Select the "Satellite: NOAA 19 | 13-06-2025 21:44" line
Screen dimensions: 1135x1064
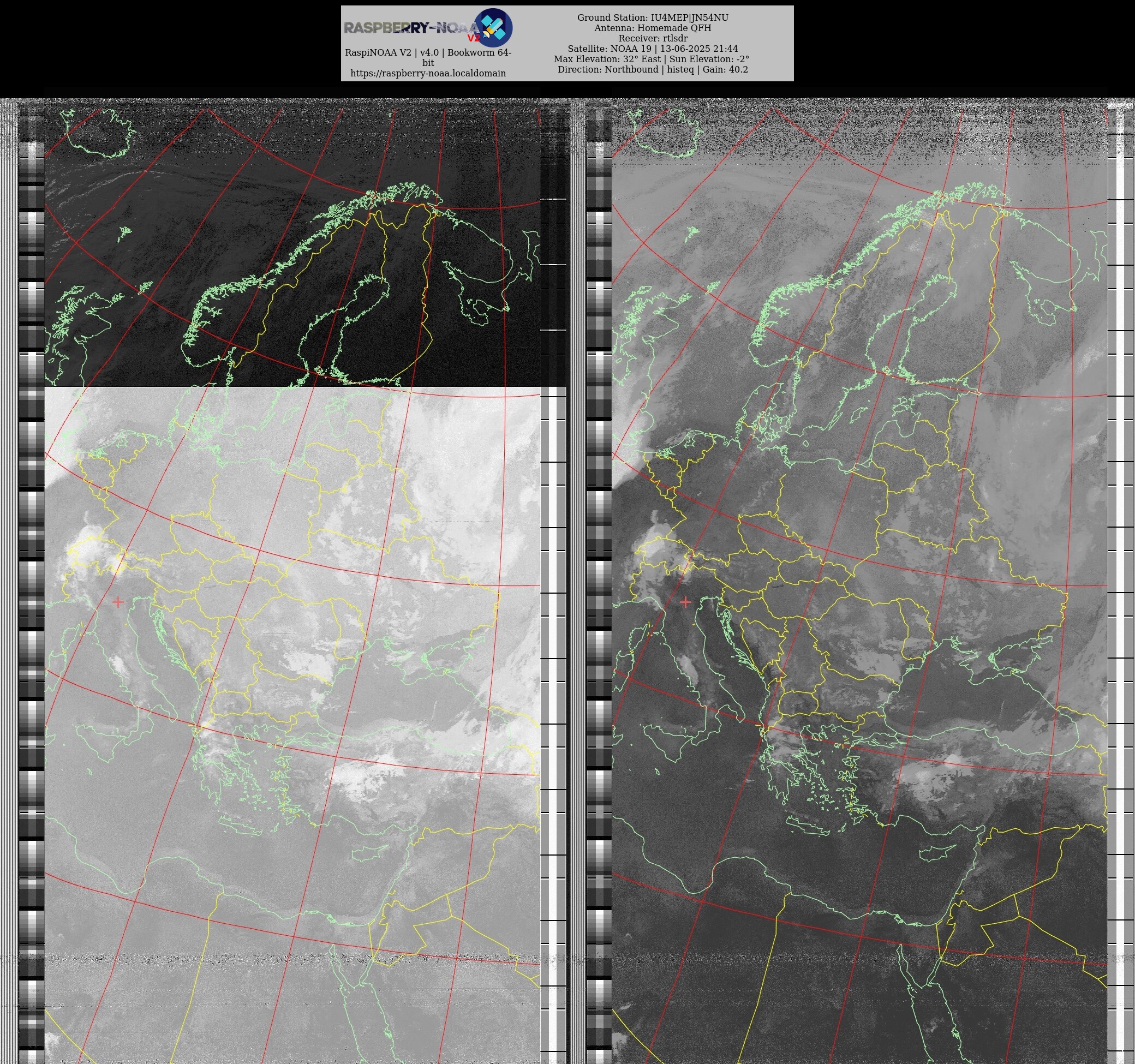click(x=653, y=49)
